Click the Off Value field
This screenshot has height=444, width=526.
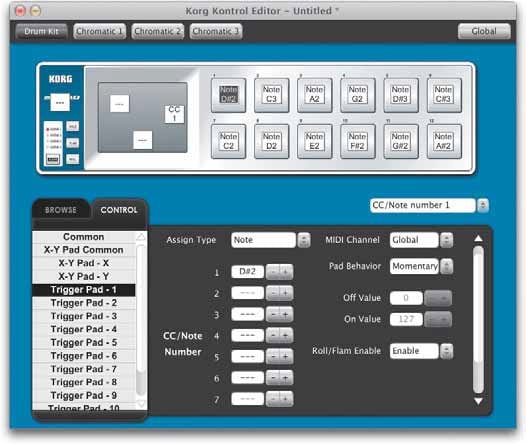[x=406, y=298]
